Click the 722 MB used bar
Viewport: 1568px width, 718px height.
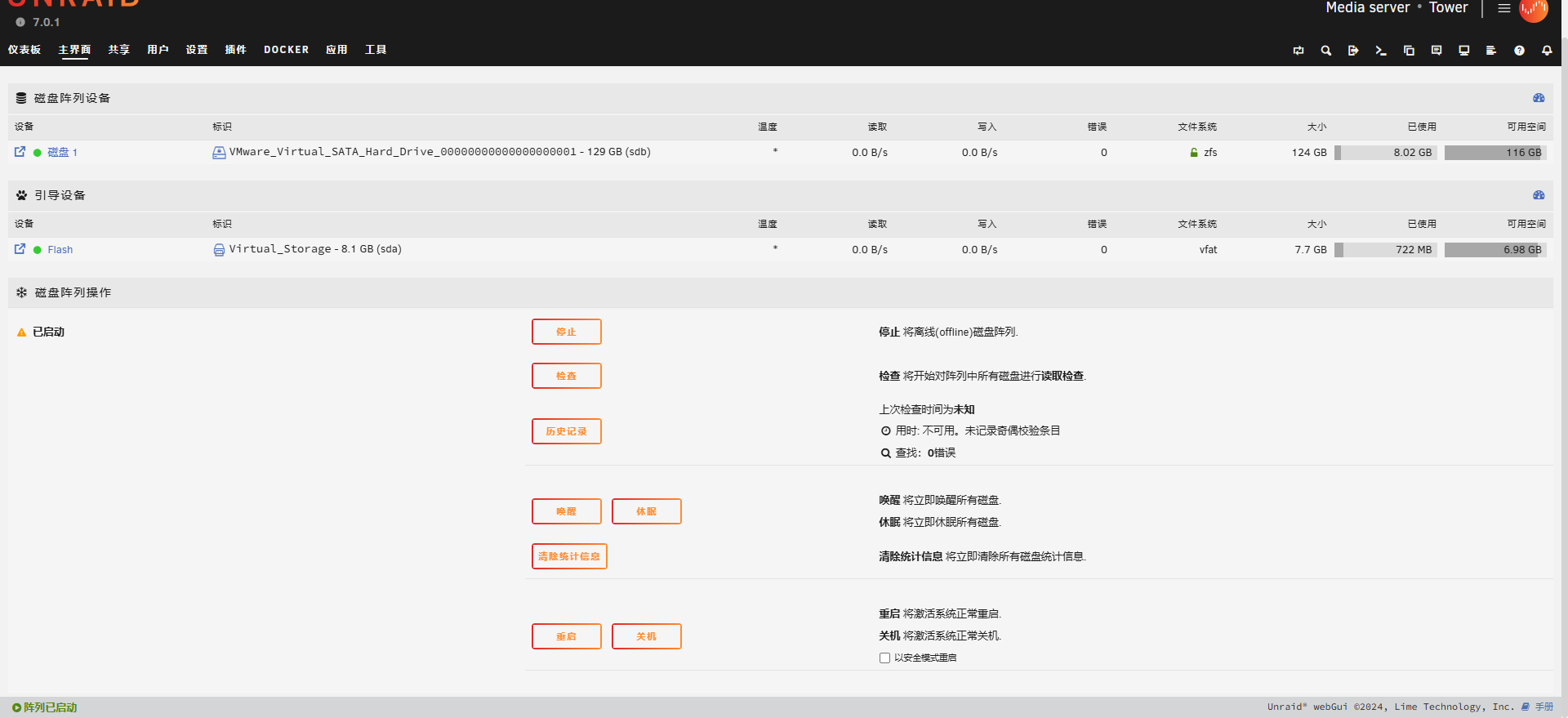[1385, 250]
